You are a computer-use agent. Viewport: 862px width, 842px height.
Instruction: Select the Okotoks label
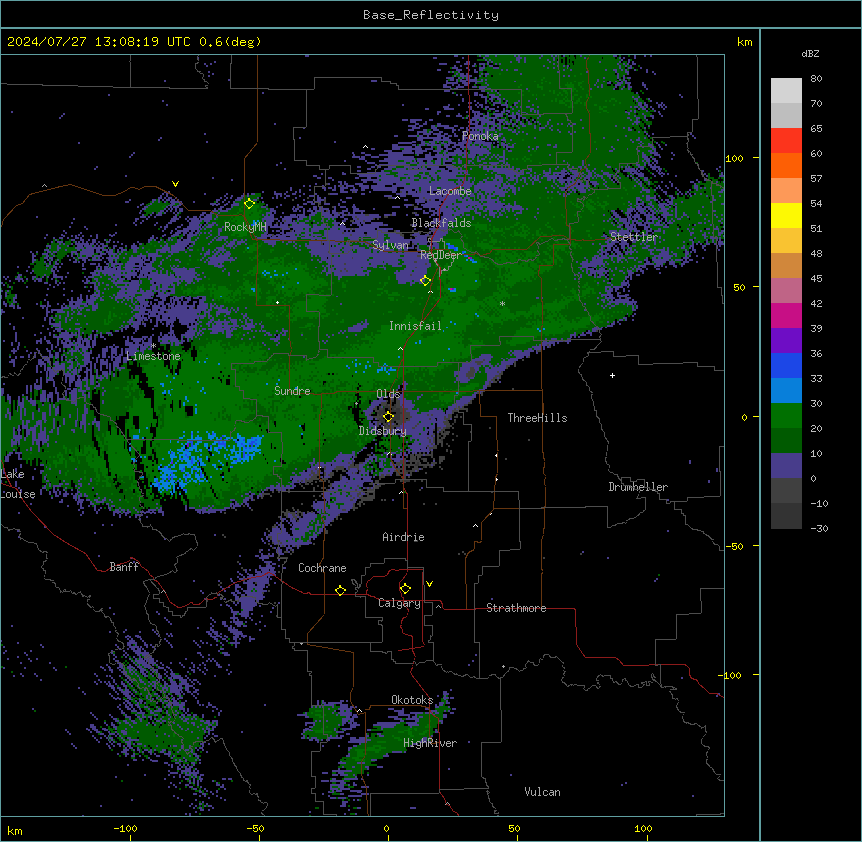(412, 700)
